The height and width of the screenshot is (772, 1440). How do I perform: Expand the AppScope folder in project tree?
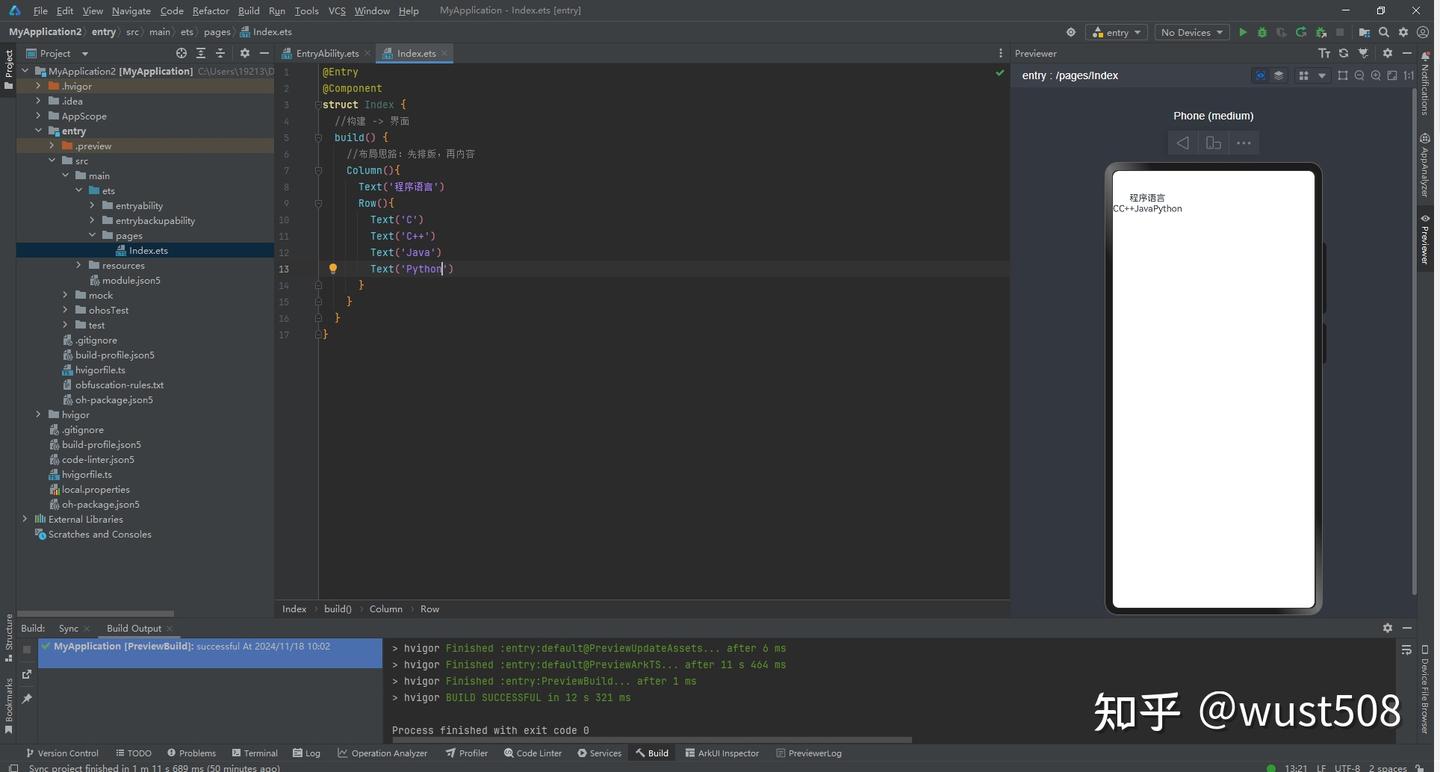(x=39, y=116)
